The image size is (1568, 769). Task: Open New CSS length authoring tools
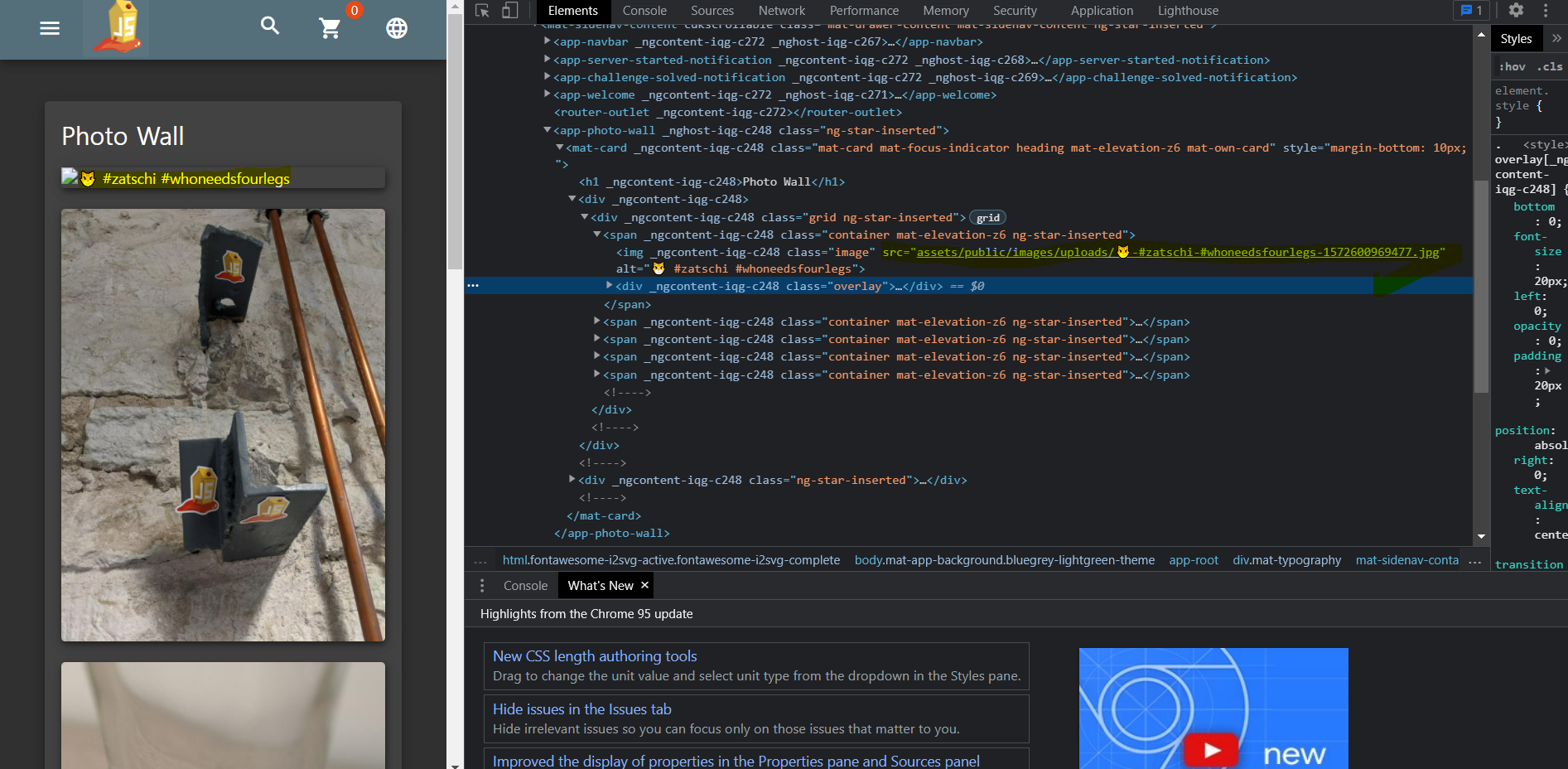pyautogui.click(x=595, y=655)
